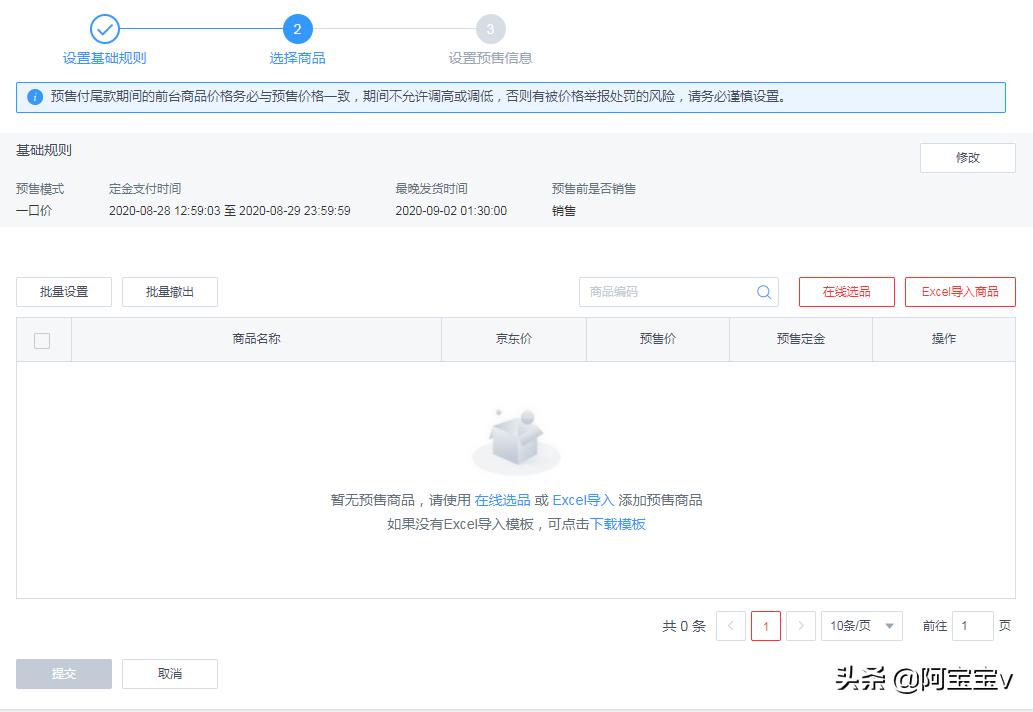Click the previous-page arrow in pagination
The height and width of the screenshot is (712, 1033).
tap(730, 625)
